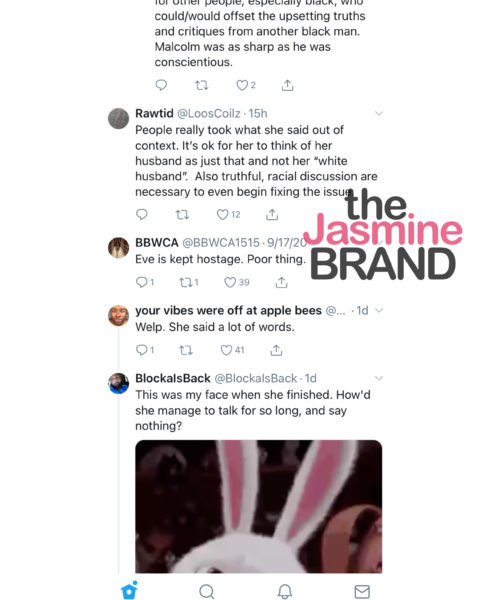
Task: View BBWCA's profile avatar
Action: click(x=119, y=248)
